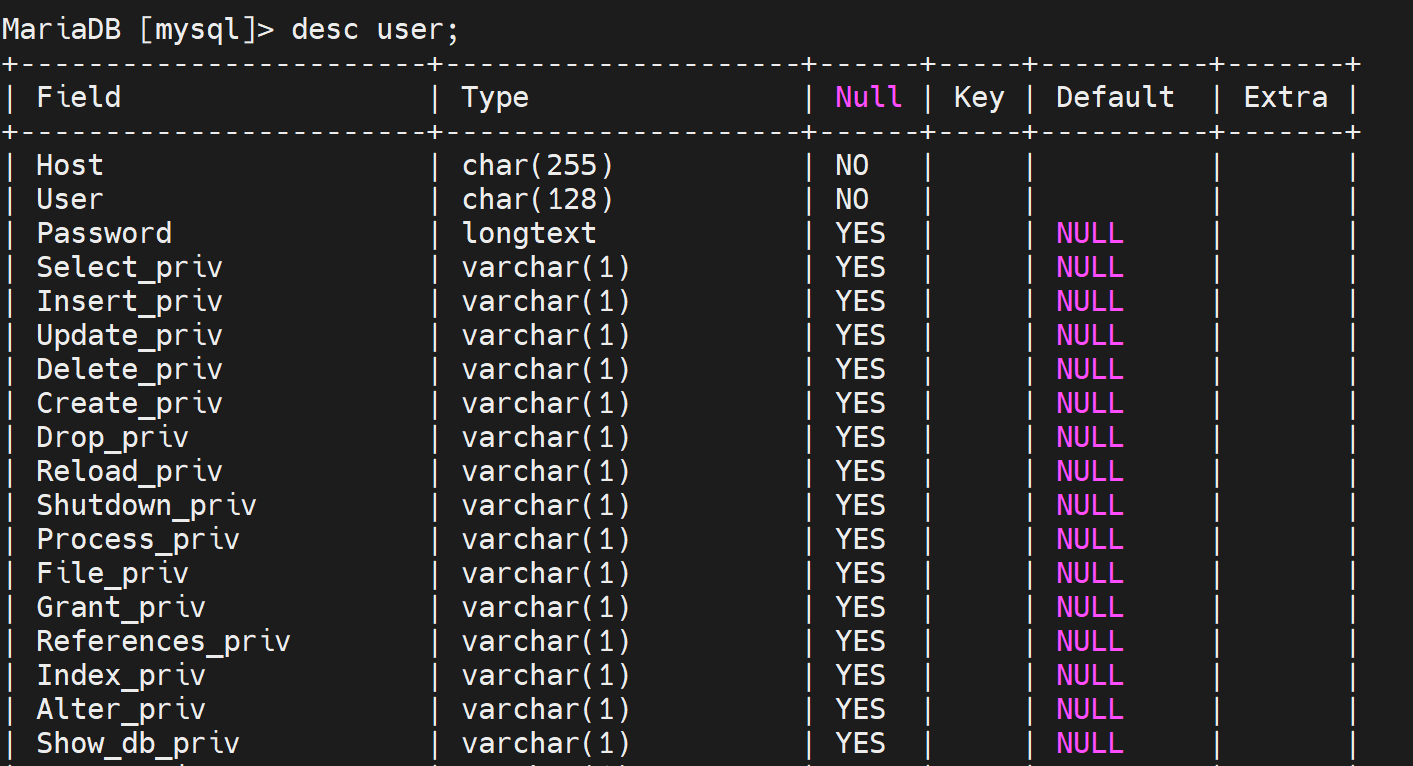Viewport: 1413px width, 766px height.
Task: Click the NULL default in Shutdown_priv row
Action: (1090, 505)
